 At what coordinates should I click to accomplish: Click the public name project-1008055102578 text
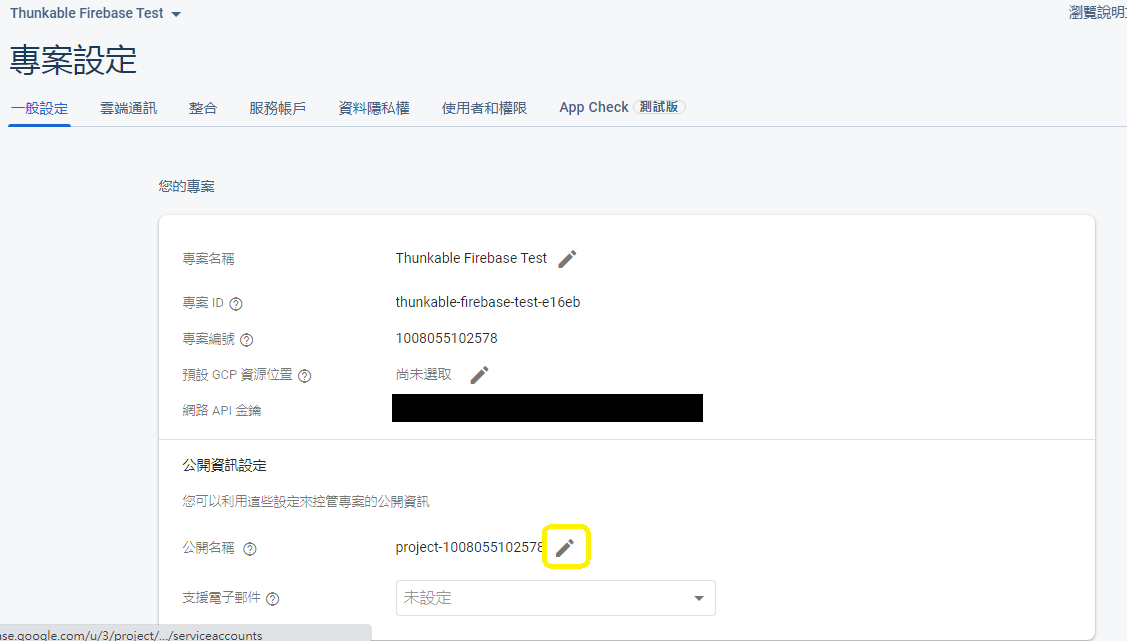[469, 548]
